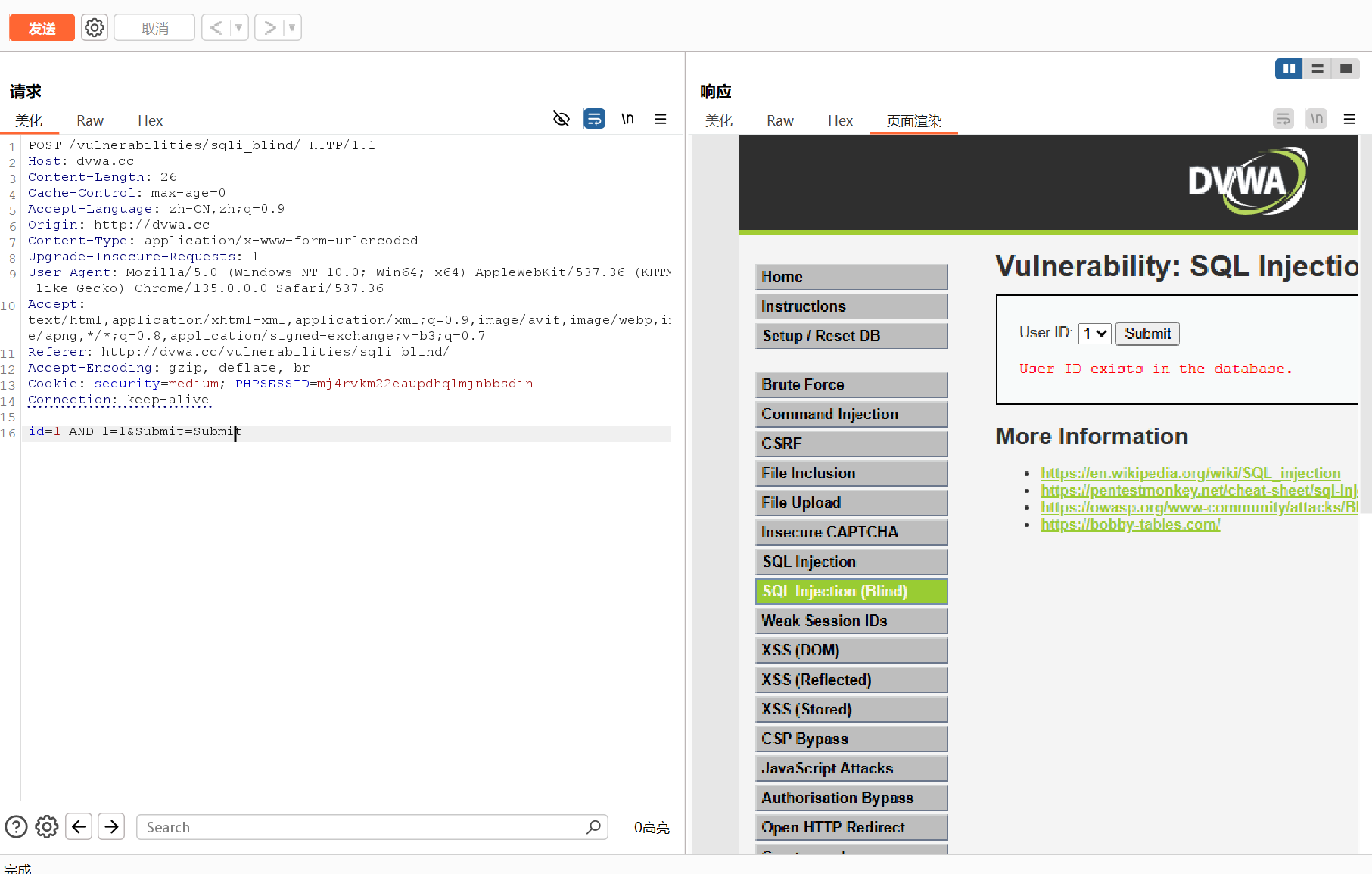Screen dimensions: 1372x874
Task: Open CSP Bypass menu item
Action: 851,739
